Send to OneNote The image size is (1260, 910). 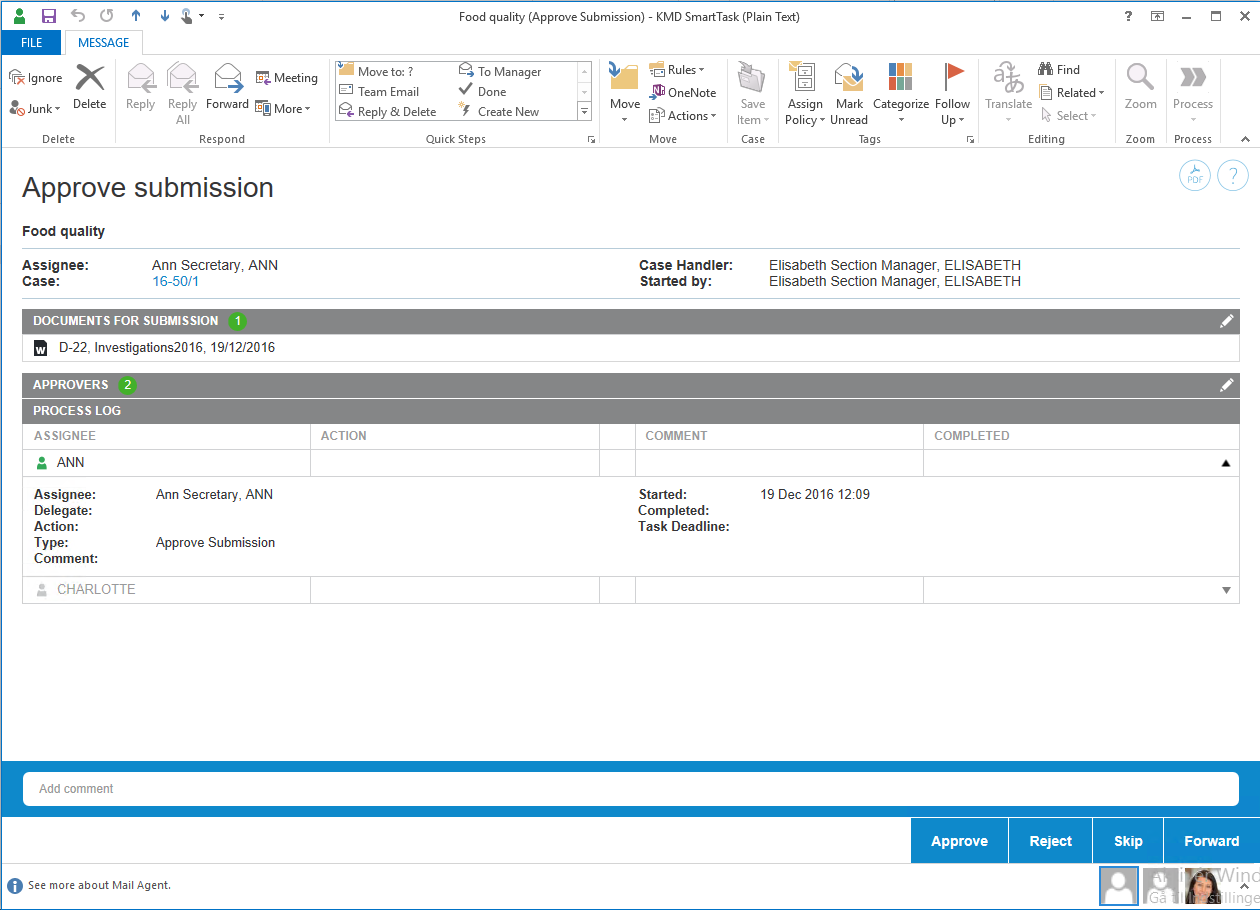click(x=683, y=93)
